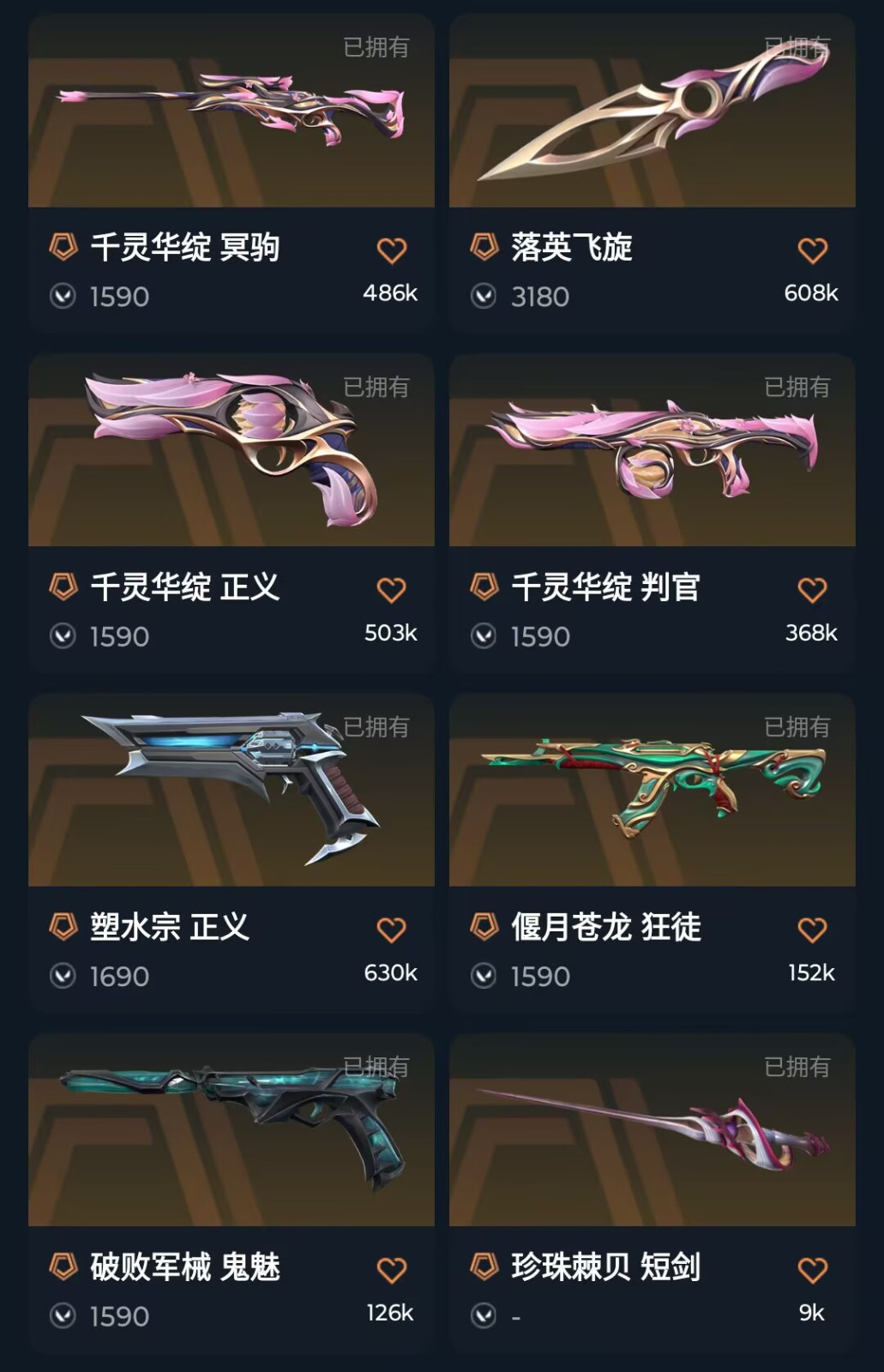The width and height of the screenshot is (884, 1372).
Task: Click heart icon on 偃月苍龙 狂徒
Action: 812,930
